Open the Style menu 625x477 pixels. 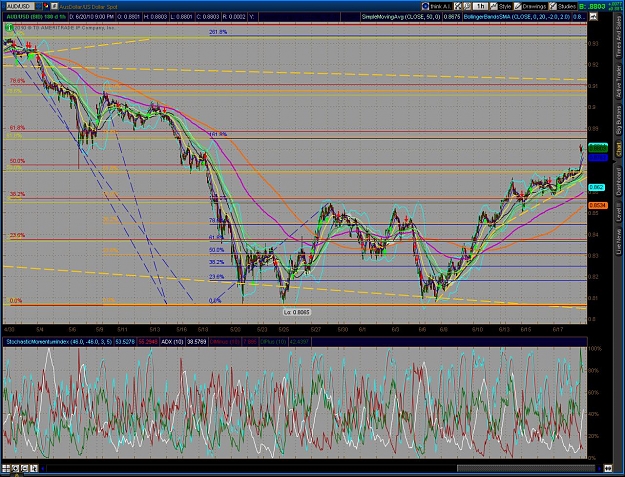501,6
